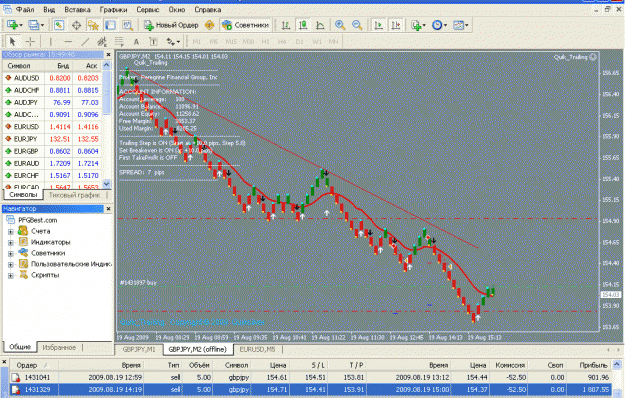Select the Horizontal Line drawing tool
Screen dimensions: 625x398
68,41
